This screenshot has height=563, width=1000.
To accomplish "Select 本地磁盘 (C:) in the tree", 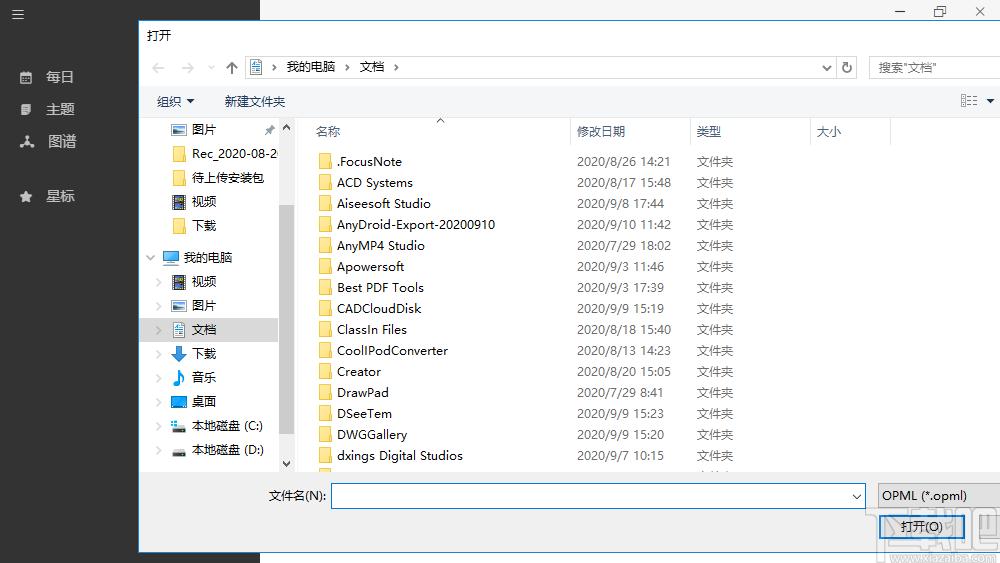I will tap(217, 426).
